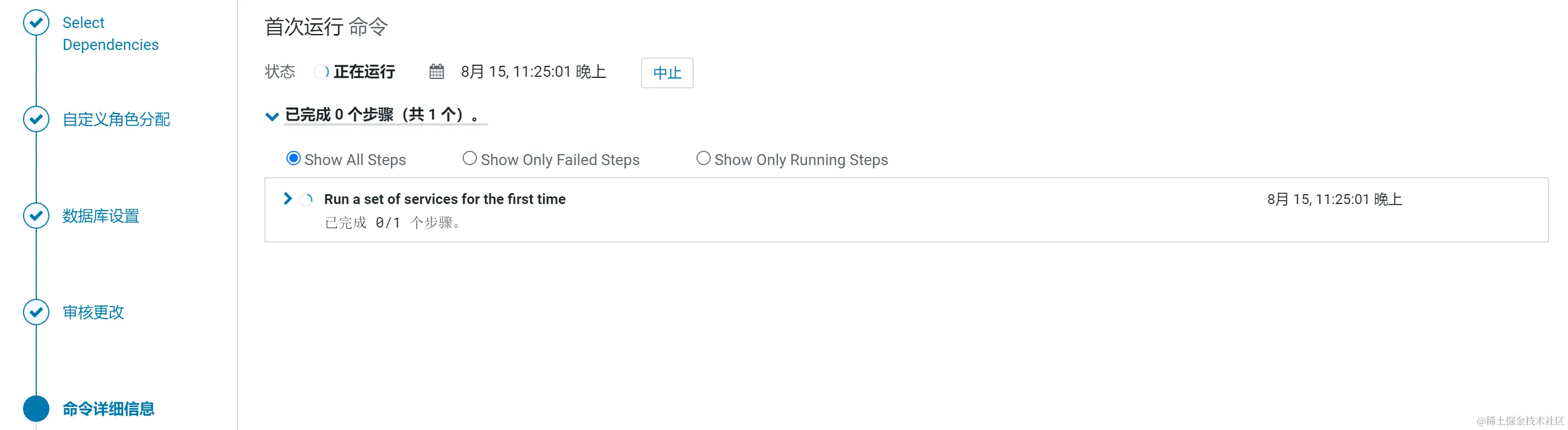Image resolution: width=1568 pixels, height=430 pixels.
Task: Select the Show All Steps option
Action: click(294, 158)
